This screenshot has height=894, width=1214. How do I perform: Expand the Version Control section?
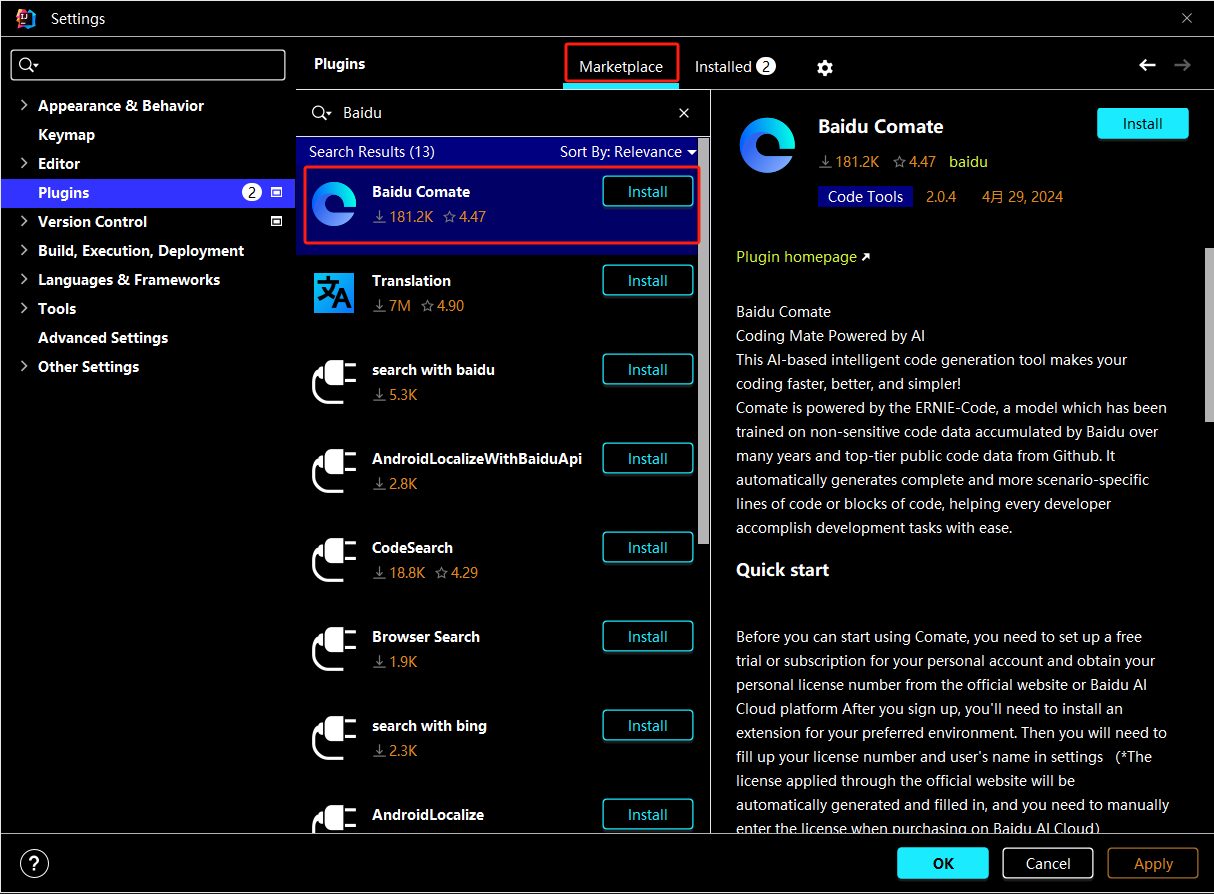[x=24, y=221]
